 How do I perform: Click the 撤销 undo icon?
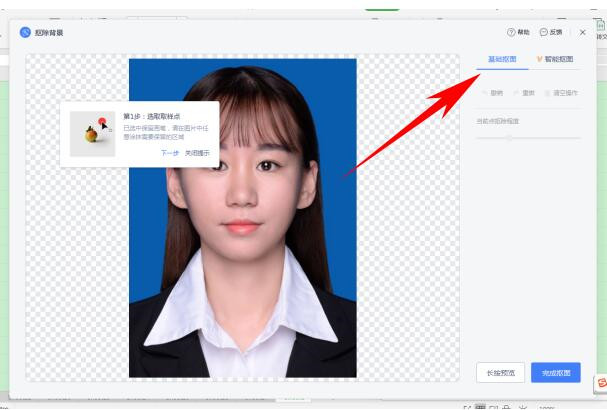pos(484,93)
